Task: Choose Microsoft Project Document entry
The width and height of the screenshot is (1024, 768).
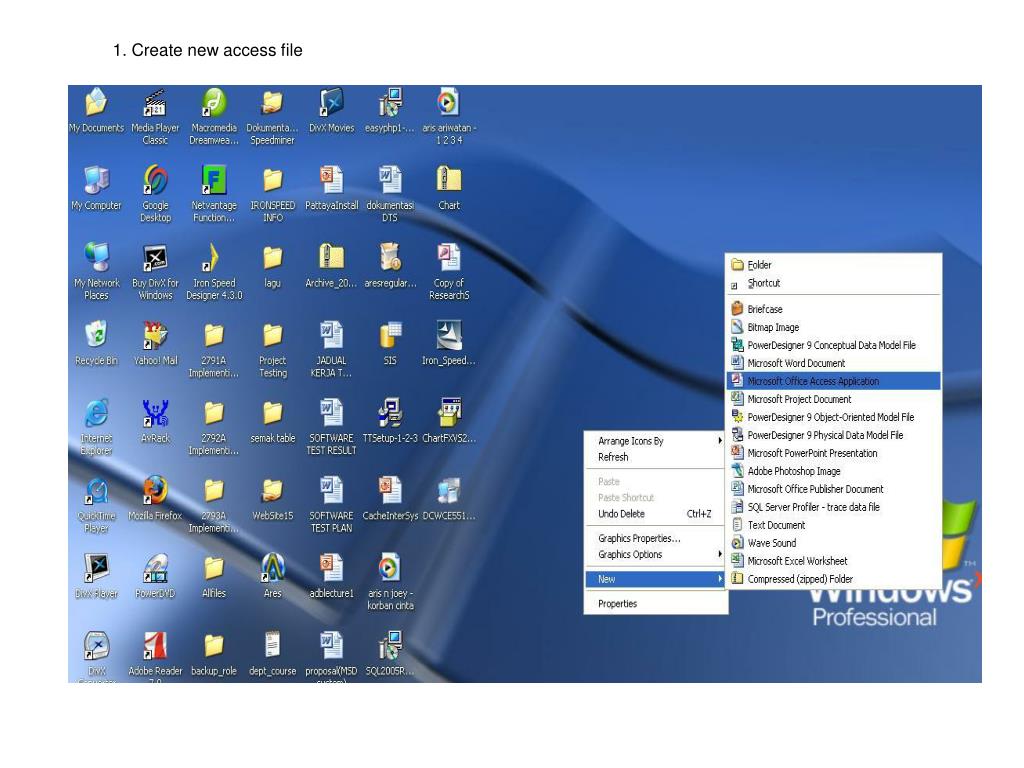Action: click(x=834, y=399)
